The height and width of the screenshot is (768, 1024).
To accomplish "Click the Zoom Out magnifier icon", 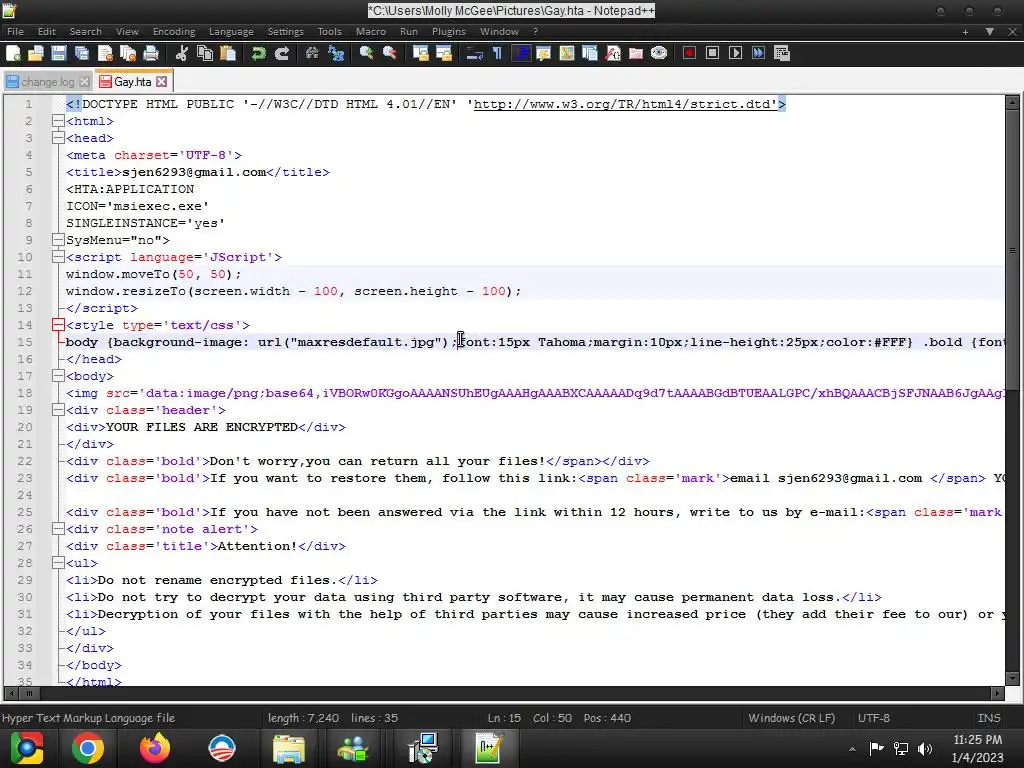I will coord(390,54).
